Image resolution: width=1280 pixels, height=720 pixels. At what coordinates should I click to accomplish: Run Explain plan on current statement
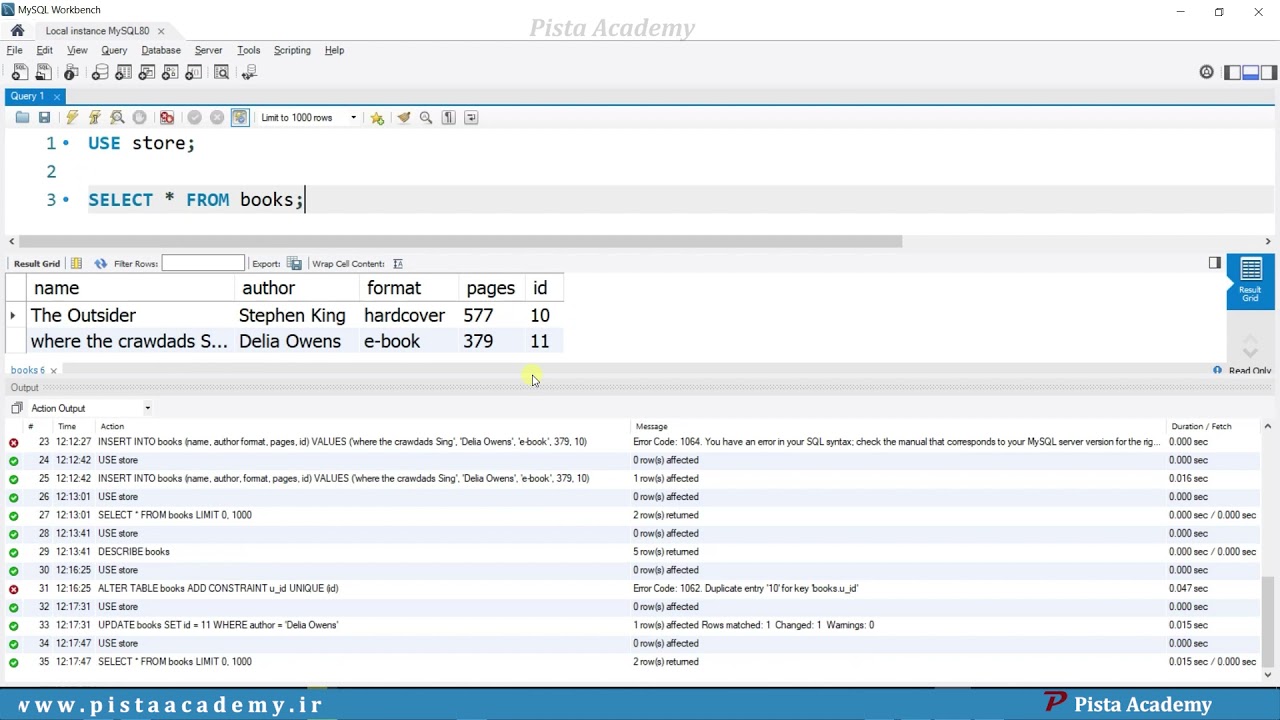click(x=117, y=118)
